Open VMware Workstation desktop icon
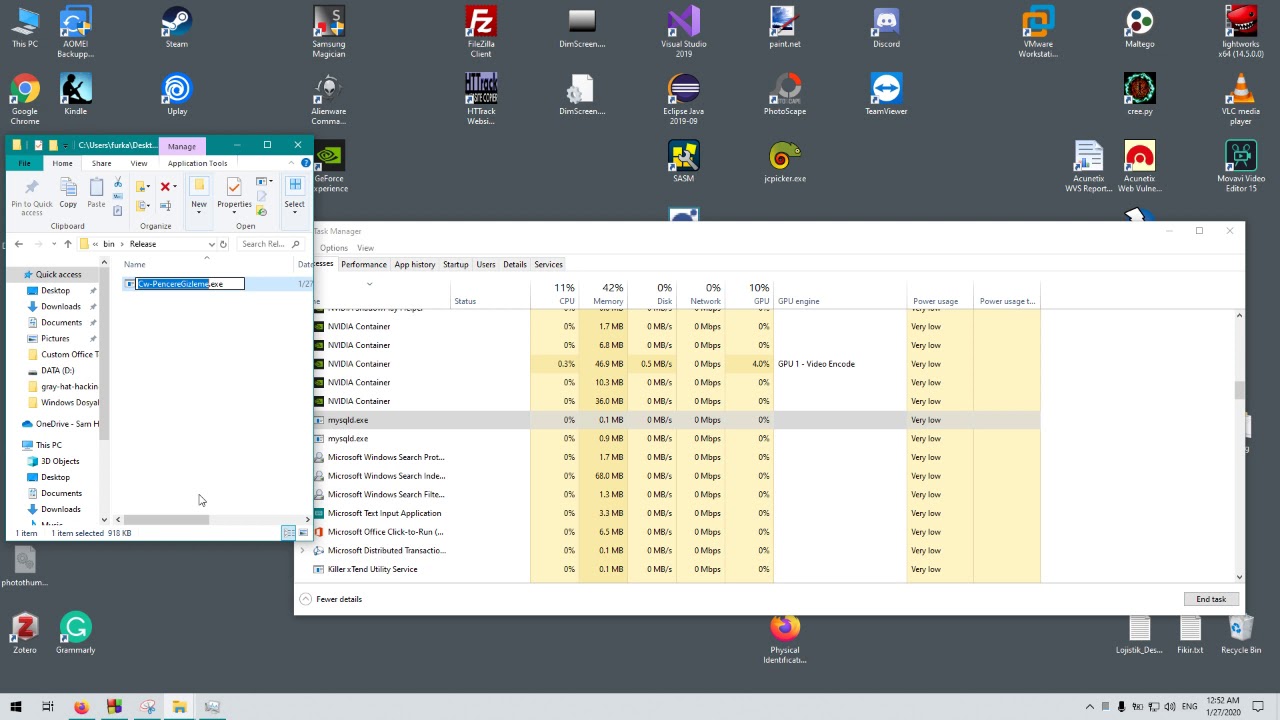Image resolution: width=1280 pixels, height=720 pixels. 1038,32
